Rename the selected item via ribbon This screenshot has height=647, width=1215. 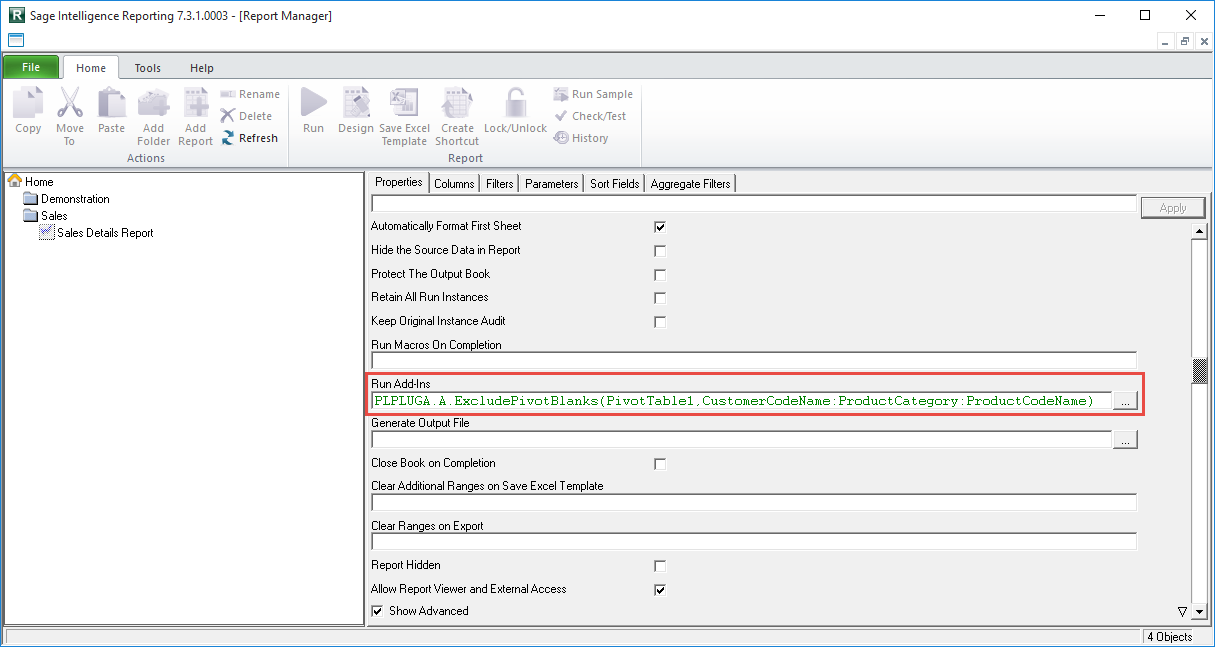point(250,94)
